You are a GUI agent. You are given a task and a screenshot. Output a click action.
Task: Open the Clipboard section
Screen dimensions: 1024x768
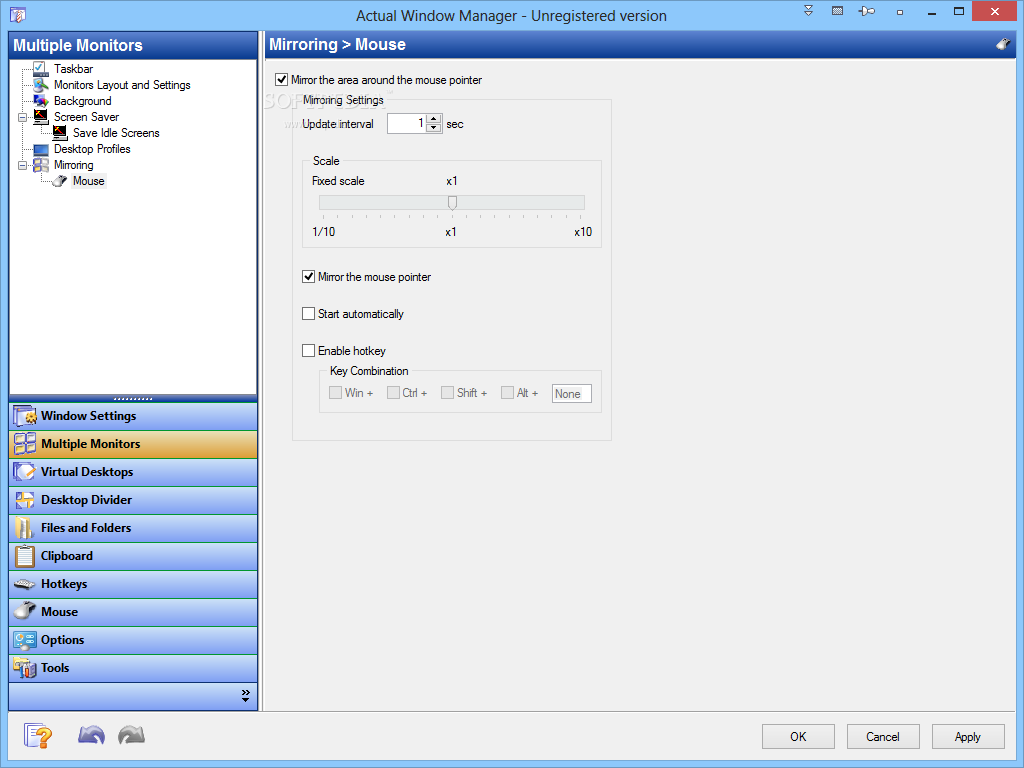click(133, 556)
